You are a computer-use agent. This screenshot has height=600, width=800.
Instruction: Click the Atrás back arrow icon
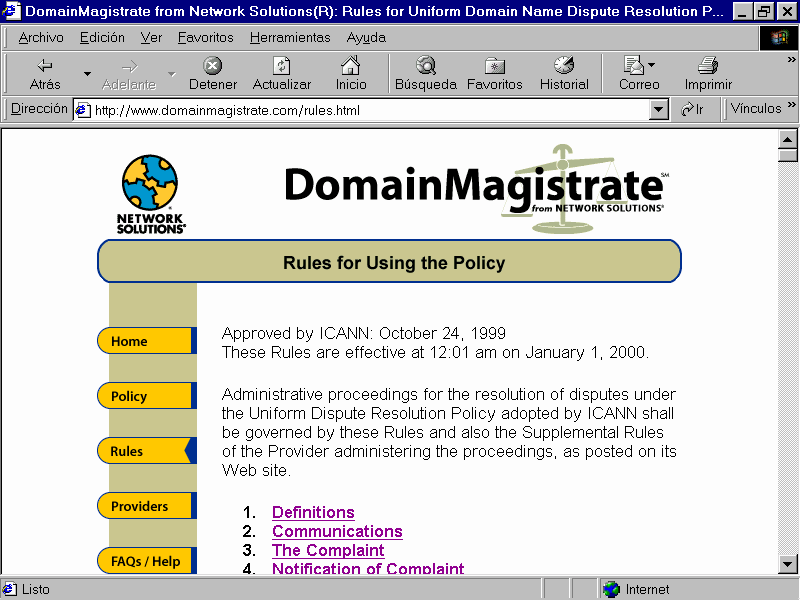[45, 66]
